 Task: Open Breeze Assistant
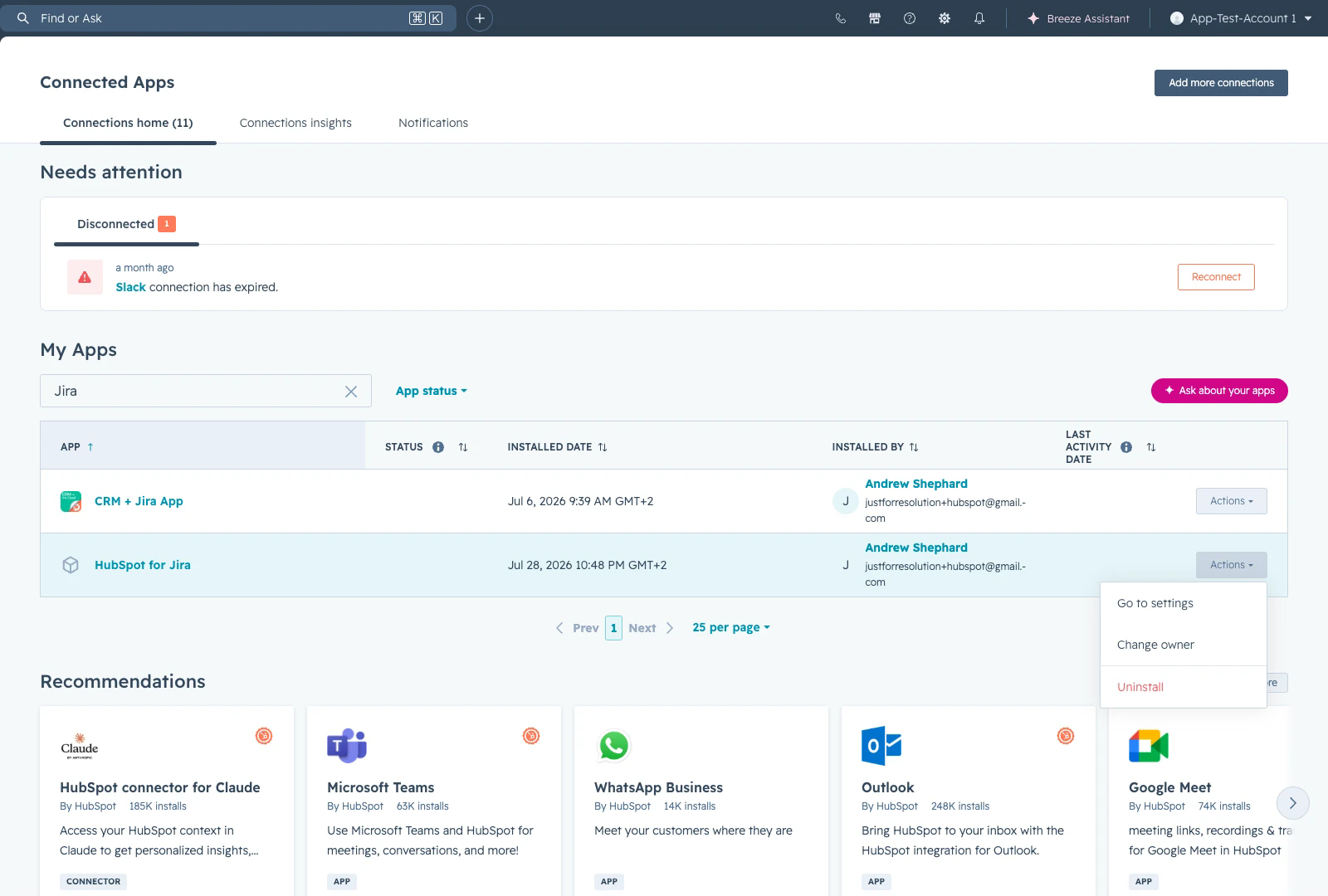click(x=1078, y=18)
